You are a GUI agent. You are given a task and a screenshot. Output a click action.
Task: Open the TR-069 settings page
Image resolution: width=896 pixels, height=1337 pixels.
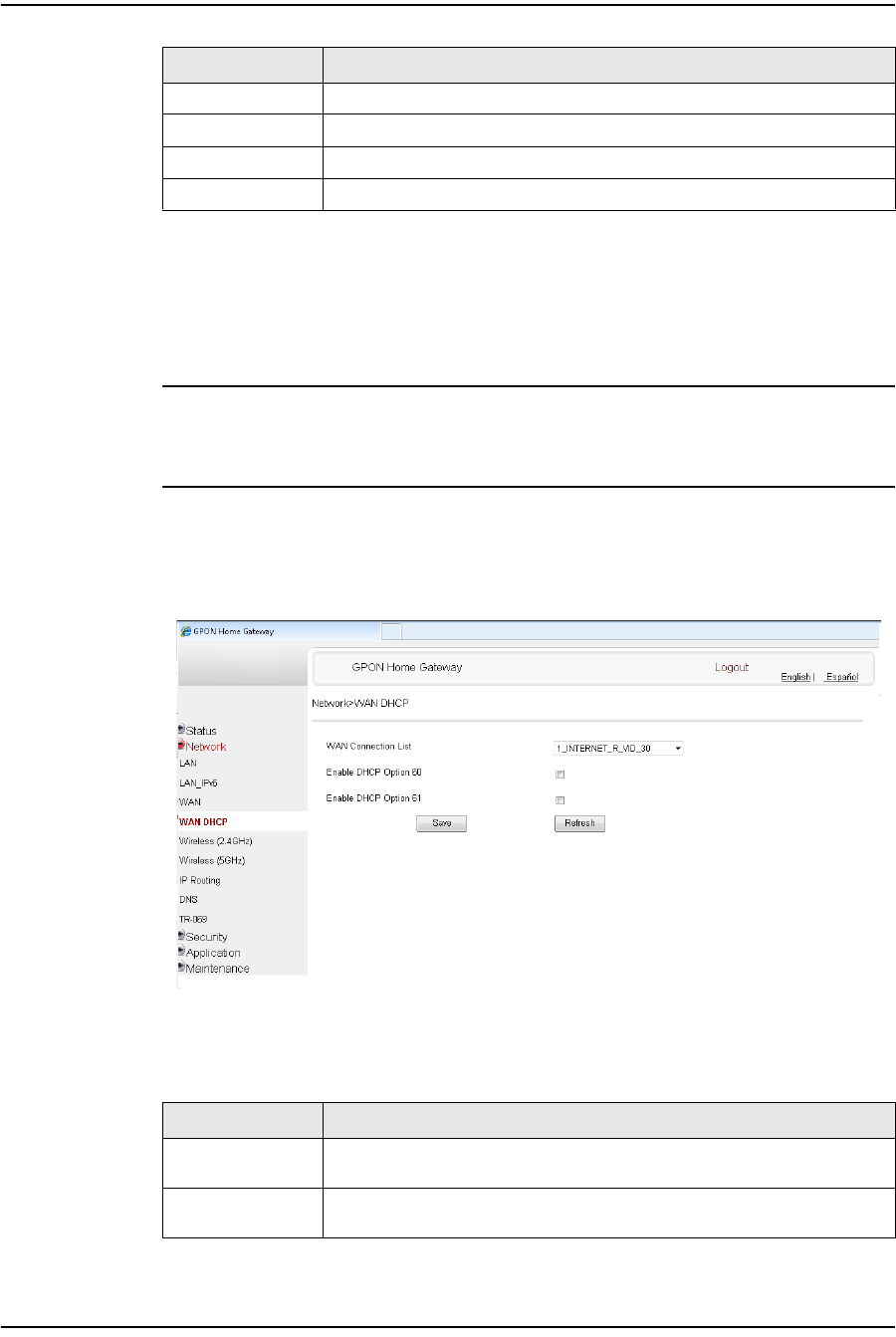(193, 919)
